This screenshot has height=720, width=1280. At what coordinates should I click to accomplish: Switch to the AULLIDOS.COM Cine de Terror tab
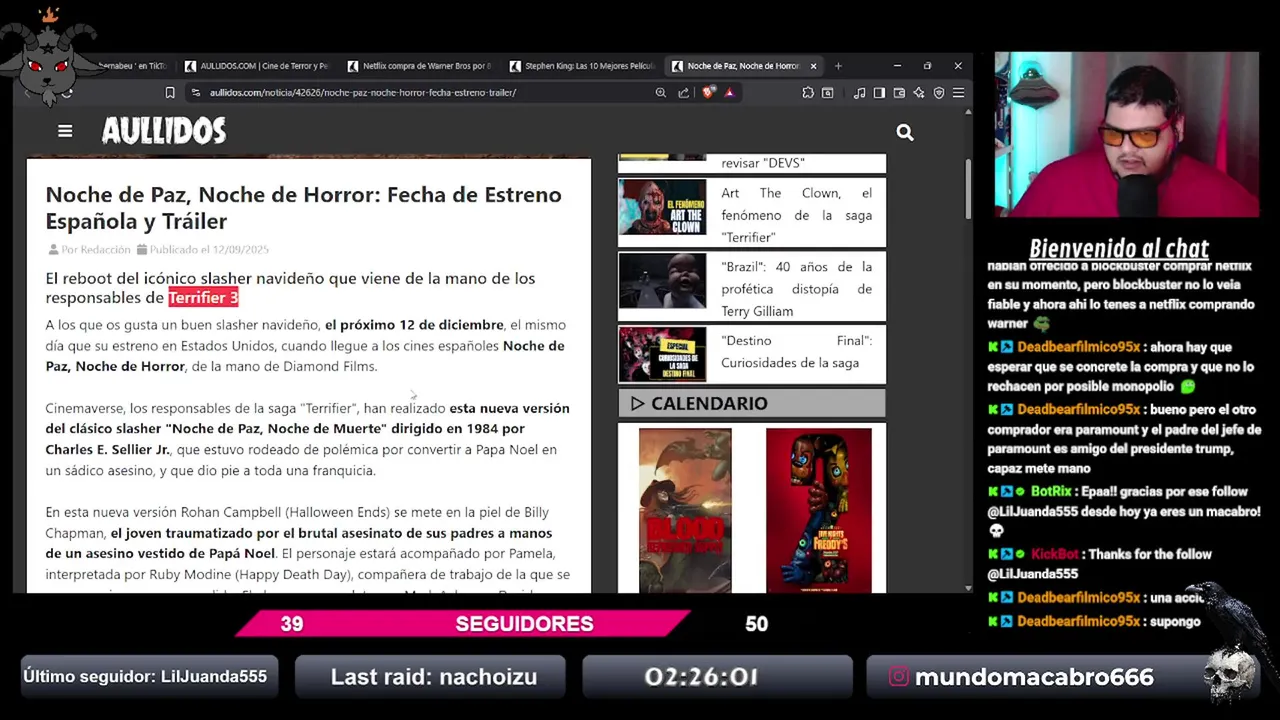pos(257,66)
